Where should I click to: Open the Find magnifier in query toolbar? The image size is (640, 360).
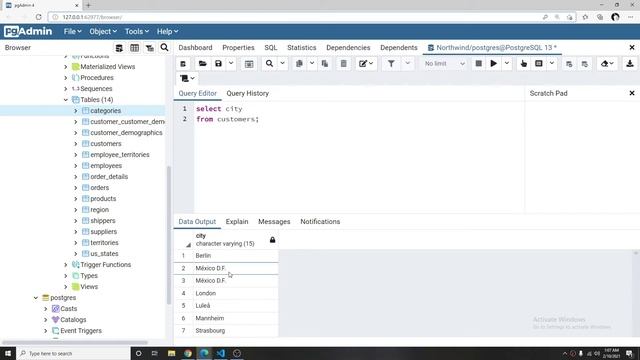269,64
